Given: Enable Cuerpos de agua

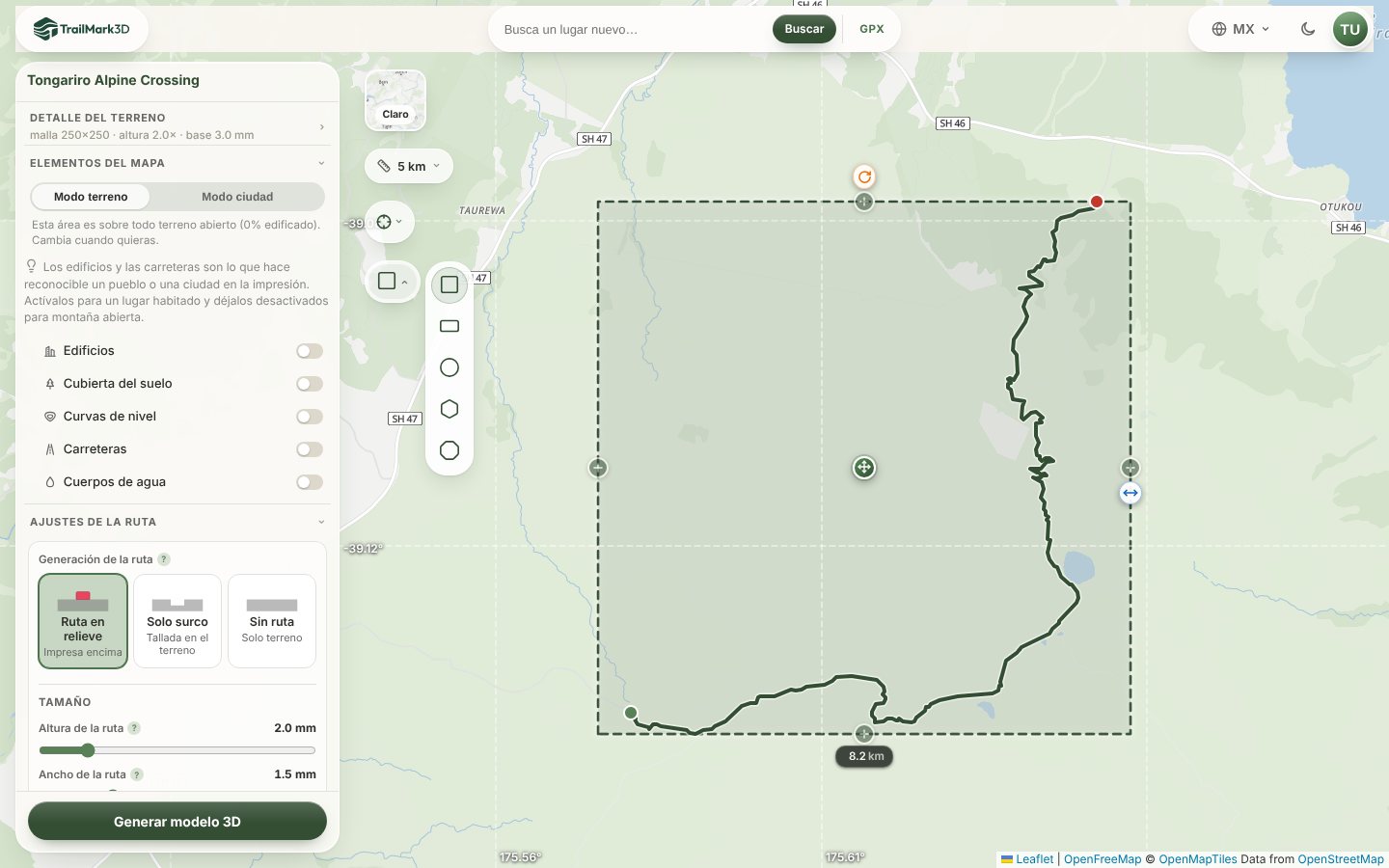Looking at the screenshot, I should pos(310,482).
